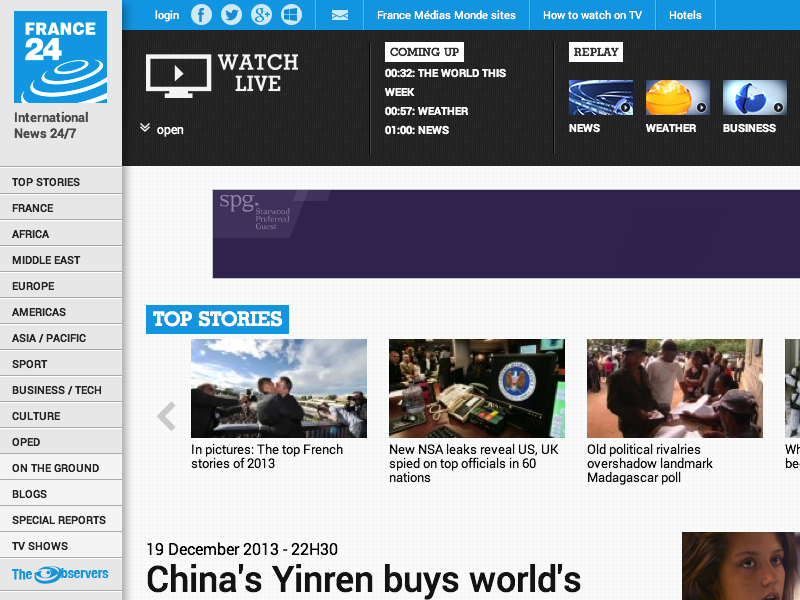Open the Business / Tech section
Screen dimensions: 800x600
(x=57, y=390)
